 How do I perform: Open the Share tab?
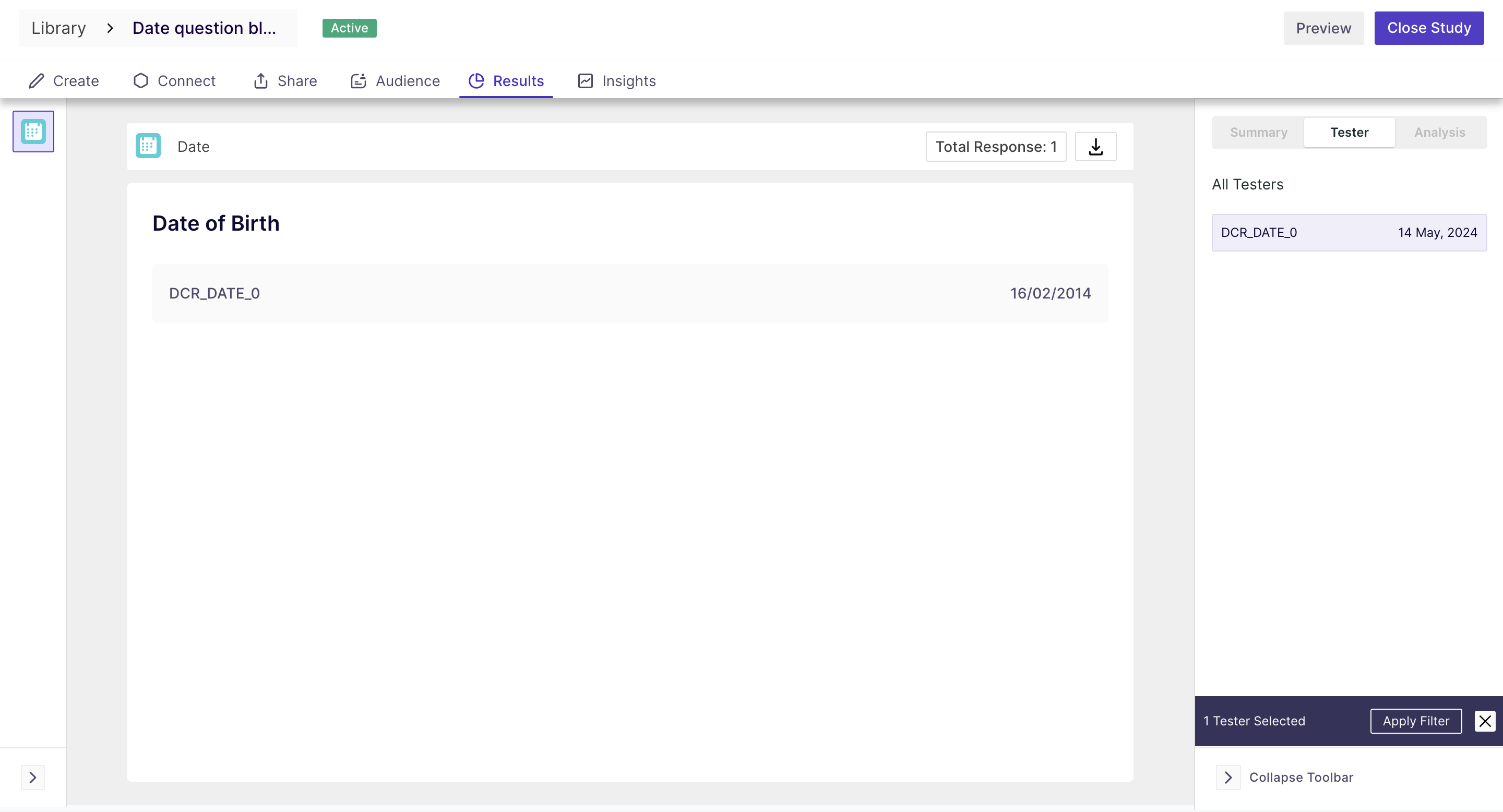(285, 80)
